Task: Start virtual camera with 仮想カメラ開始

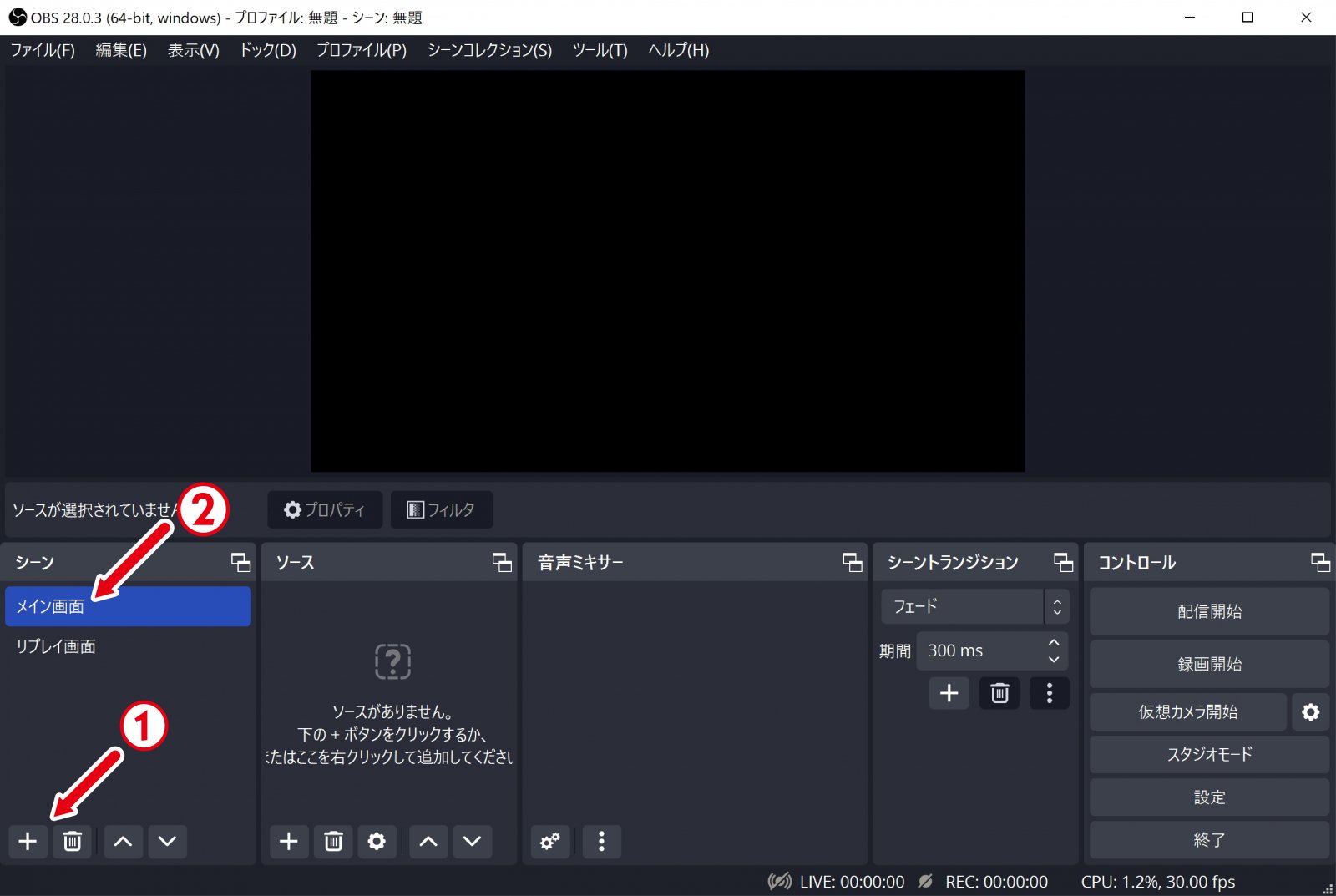Action: coord(1188,711)
